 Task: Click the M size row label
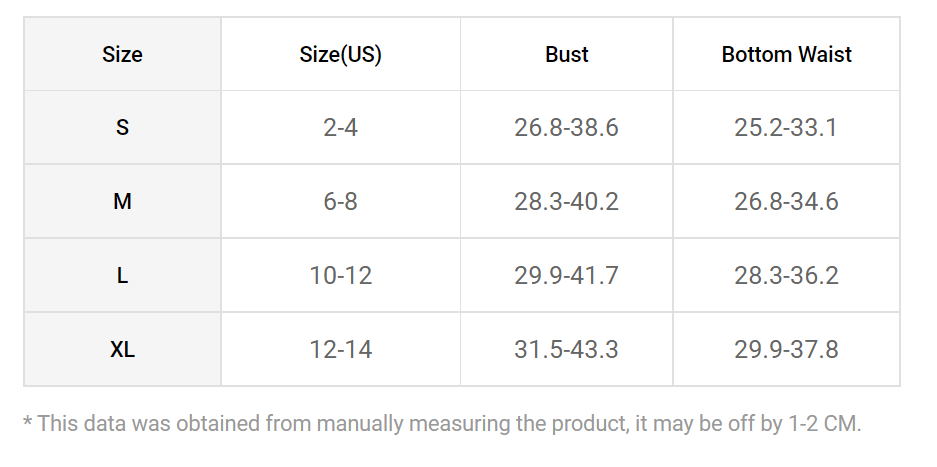pos(122,202)
